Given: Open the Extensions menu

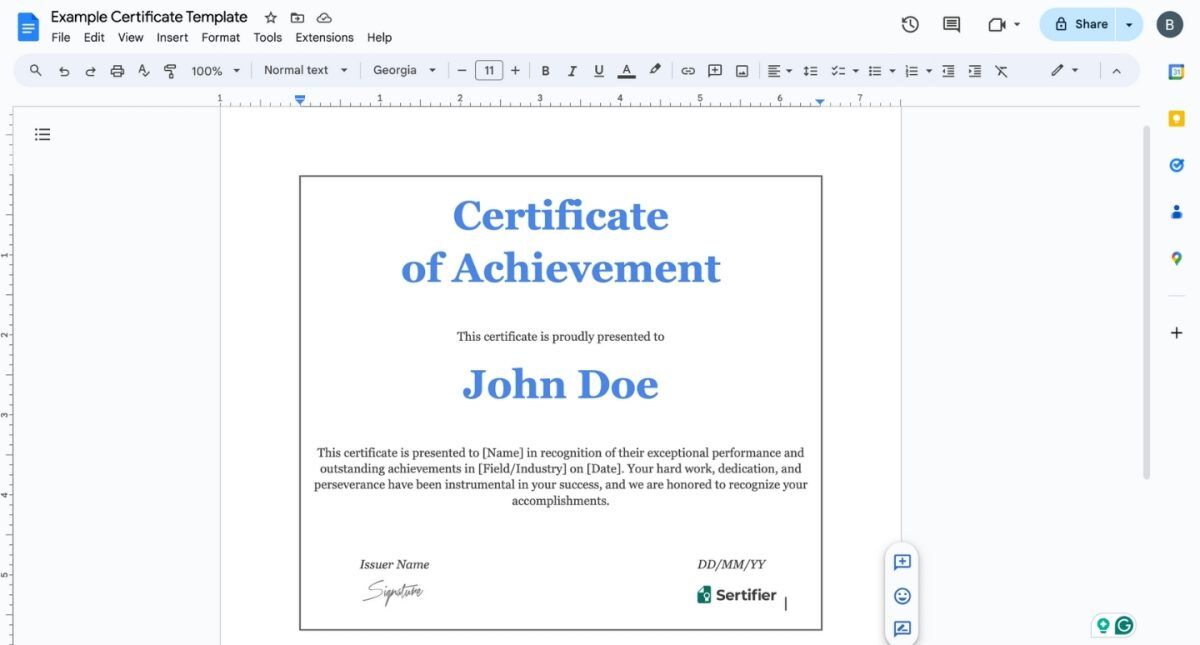Looking at the screenshot, I should pos(323,37).
